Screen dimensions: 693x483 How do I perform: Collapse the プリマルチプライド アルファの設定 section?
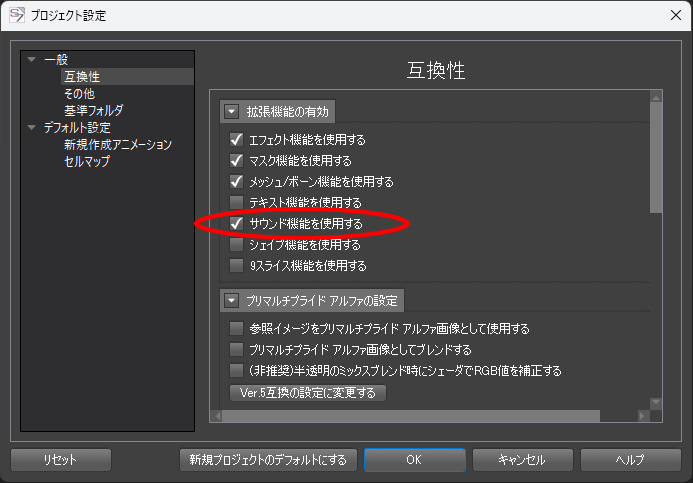pyautogui.click(x=232, y=301)
